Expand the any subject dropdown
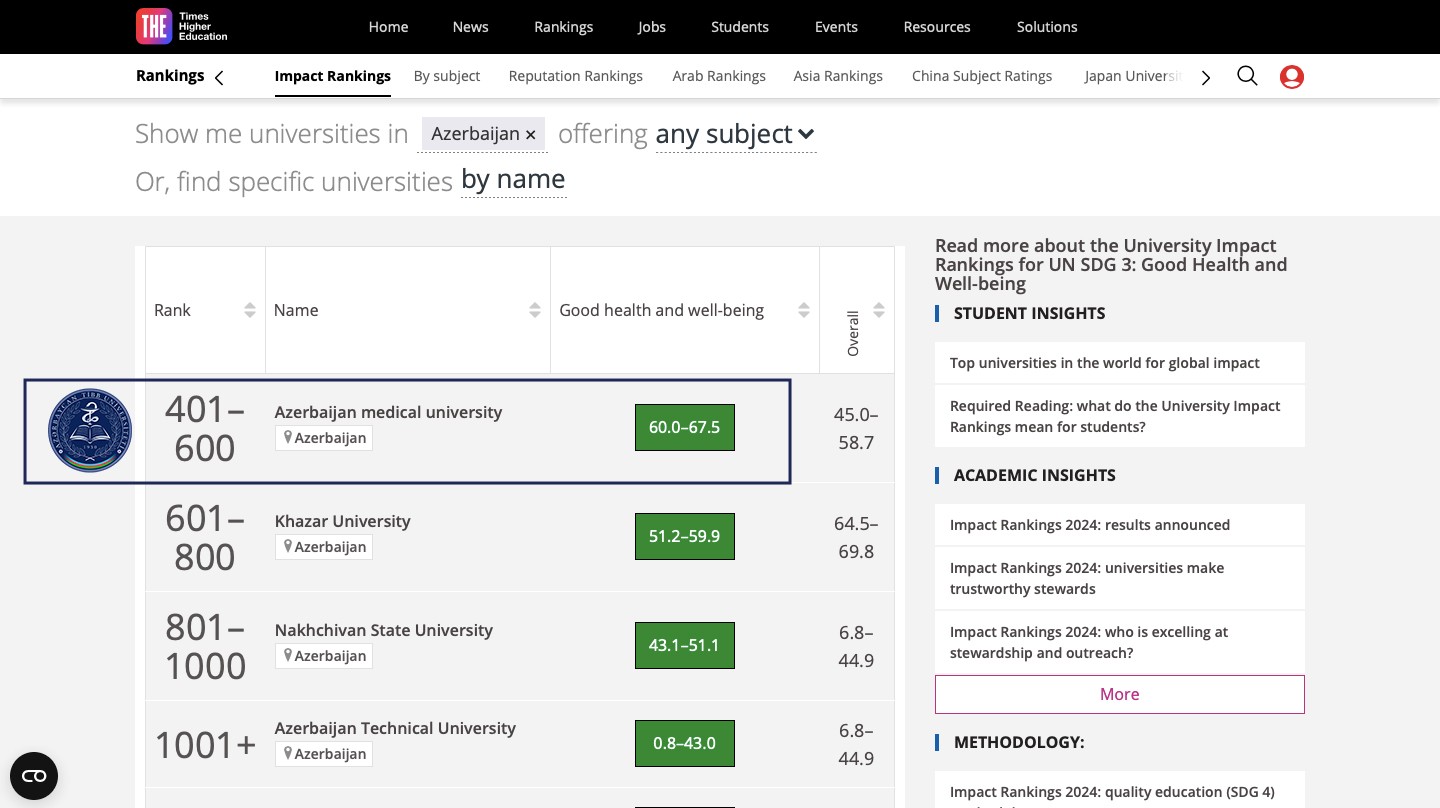Screen dimensions: 1440x808 click(735, 134)
